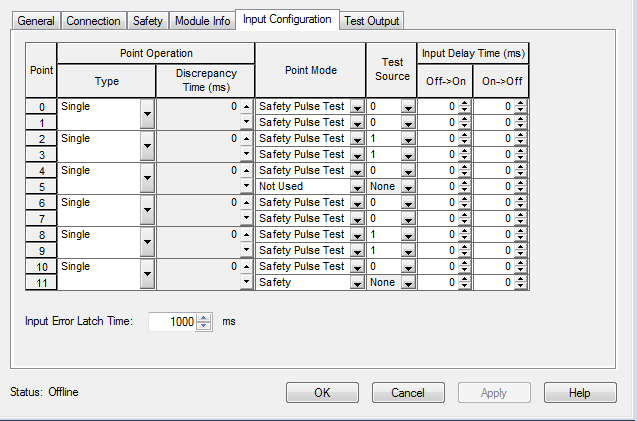Open the Test Output tab
This screenshot has width=637, height=421.
point(371,21)
